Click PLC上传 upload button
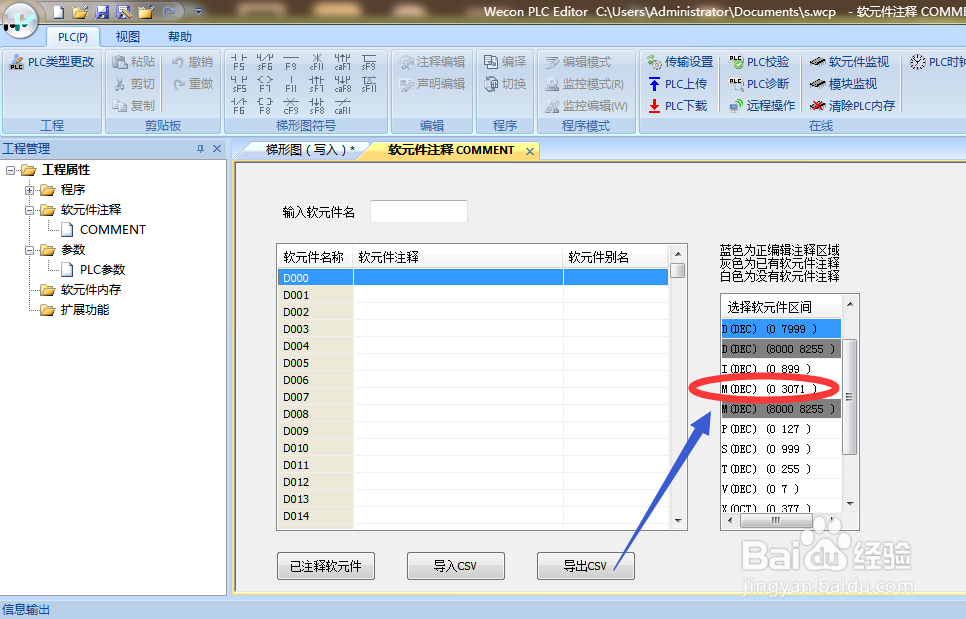966x619 pixels. (x=677, y=84)
